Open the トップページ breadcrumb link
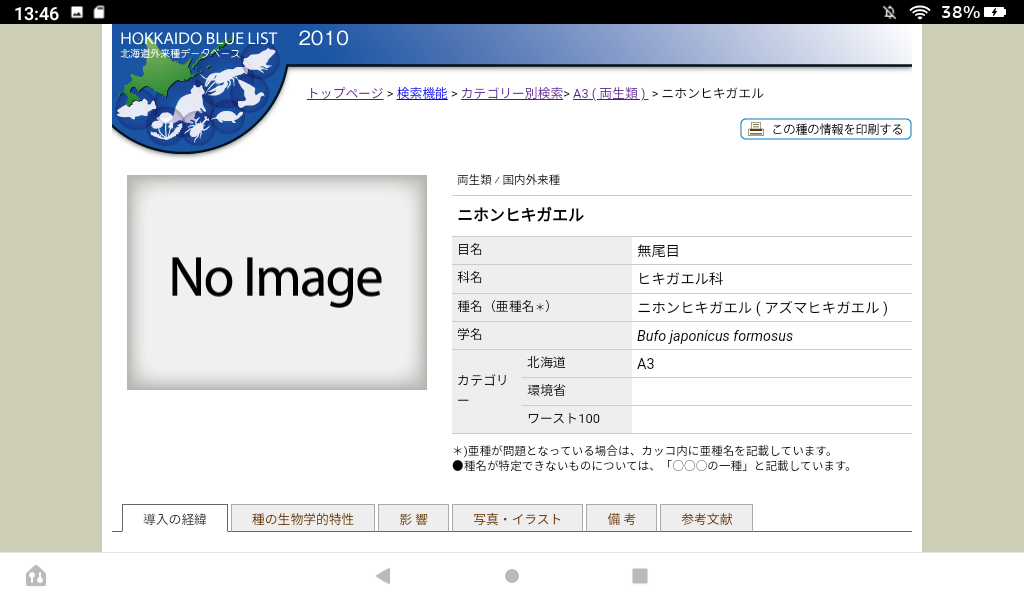 tap(345, 93)
